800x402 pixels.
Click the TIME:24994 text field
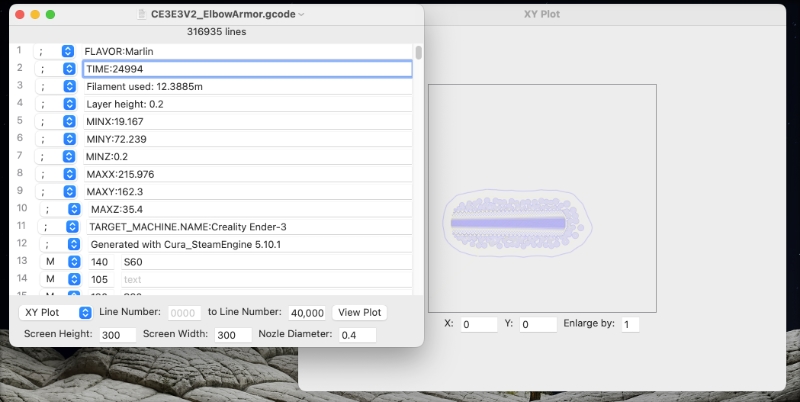point(247,69)
